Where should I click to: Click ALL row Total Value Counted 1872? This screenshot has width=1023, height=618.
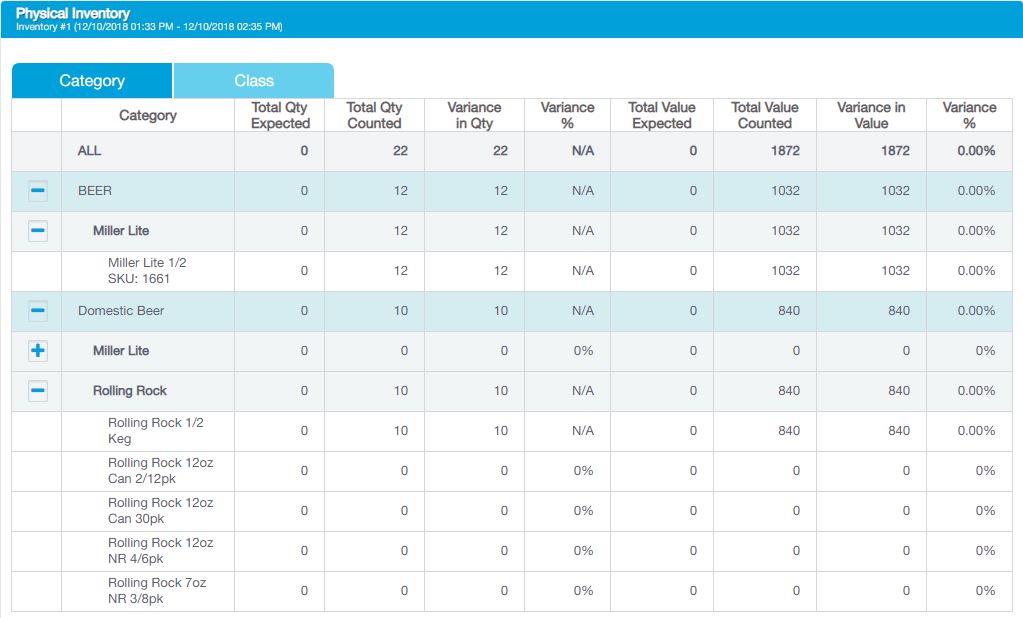pos(785,151)
